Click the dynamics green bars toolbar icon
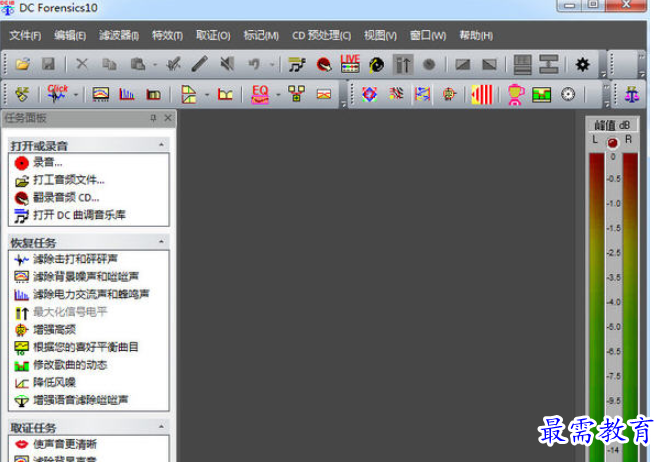Viewport: 662px width, 462px height. click(x=542, y=95)
